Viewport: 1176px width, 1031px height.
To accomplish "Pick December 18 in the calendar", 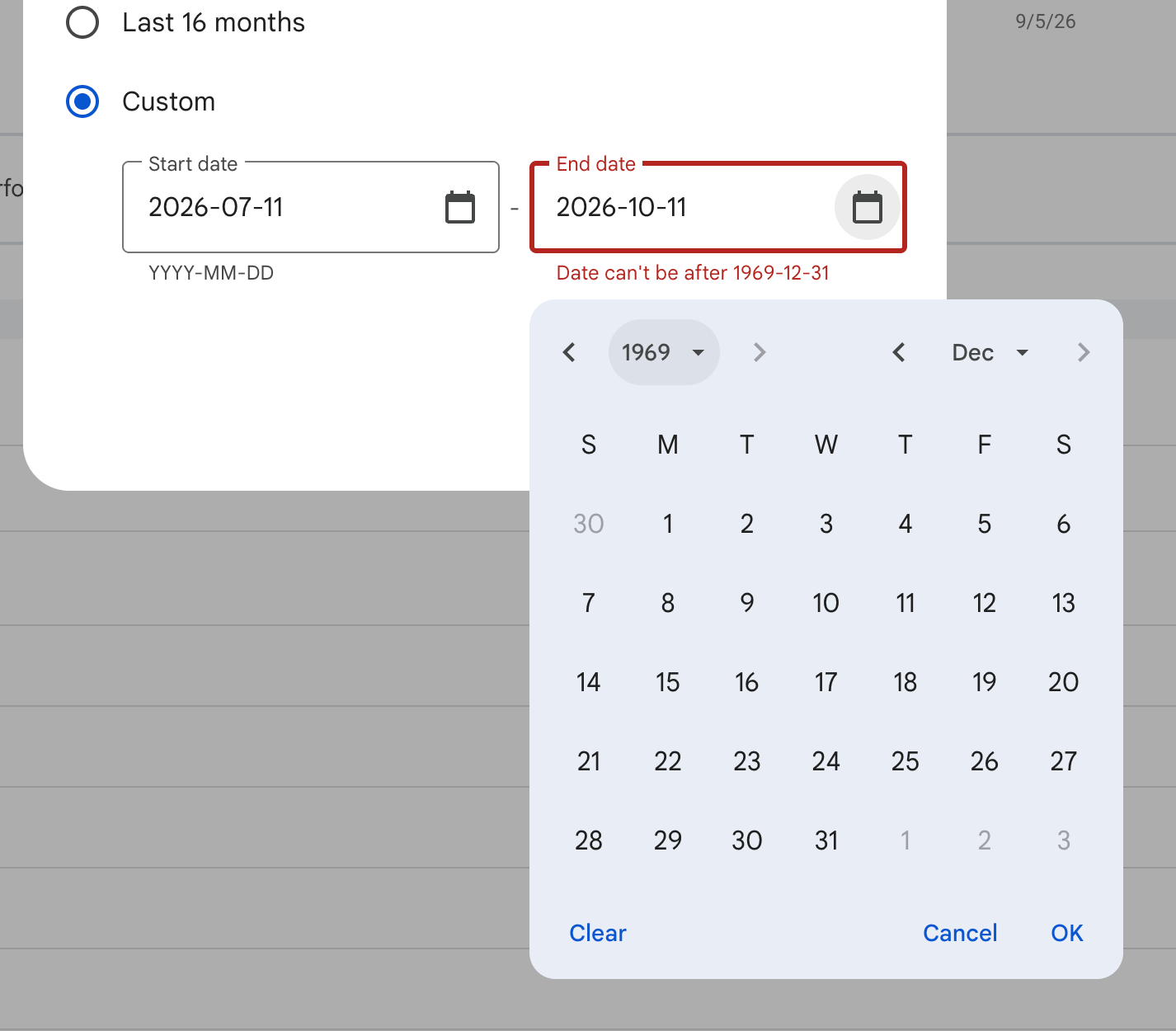I will pyautogui.click(x=906, y=682).
